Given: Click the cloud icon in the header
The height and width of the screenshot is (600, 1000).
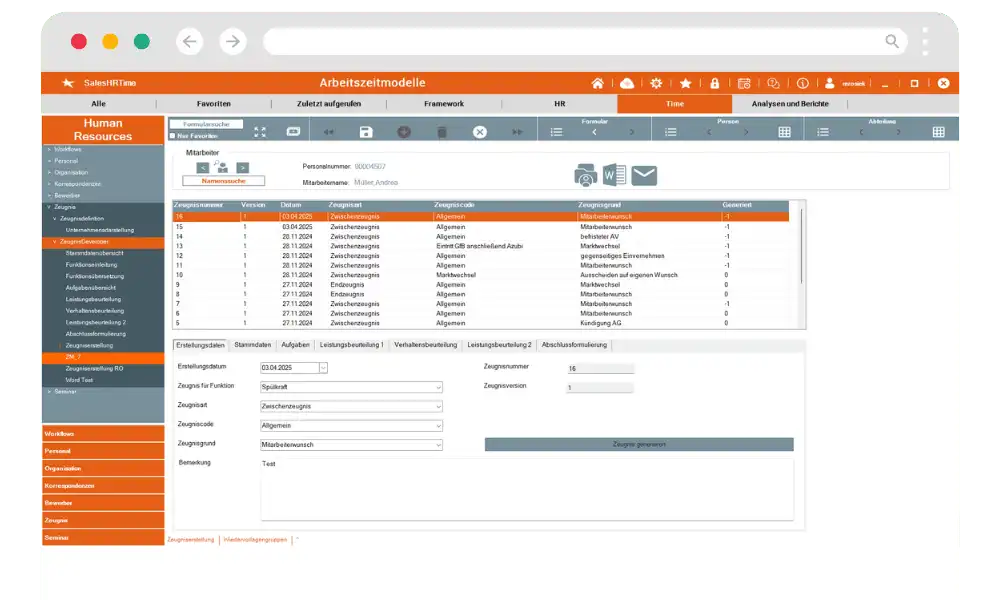Looking at the screenshot, I should [627, 84].
